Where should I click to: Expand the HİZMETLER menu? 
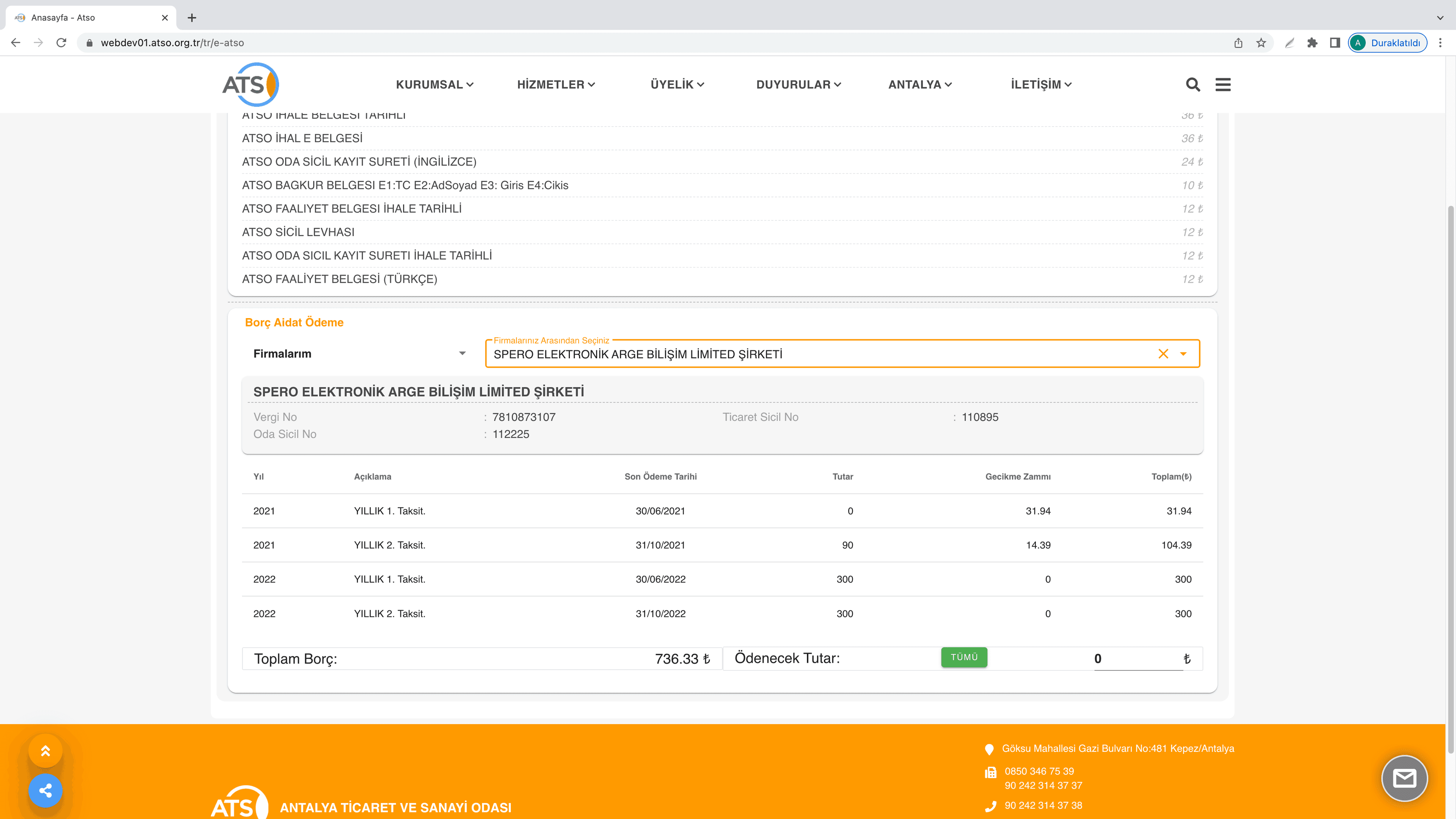pos(556,84)
